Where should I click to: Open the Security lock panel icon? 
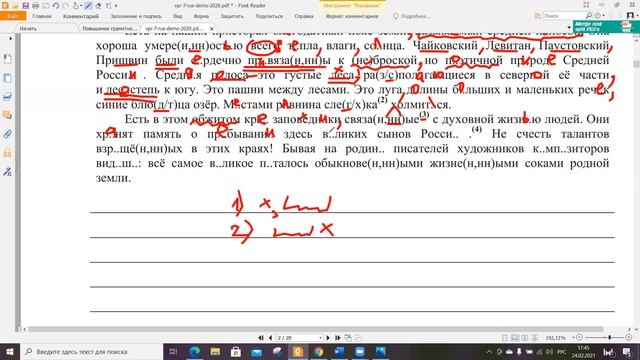7,153
